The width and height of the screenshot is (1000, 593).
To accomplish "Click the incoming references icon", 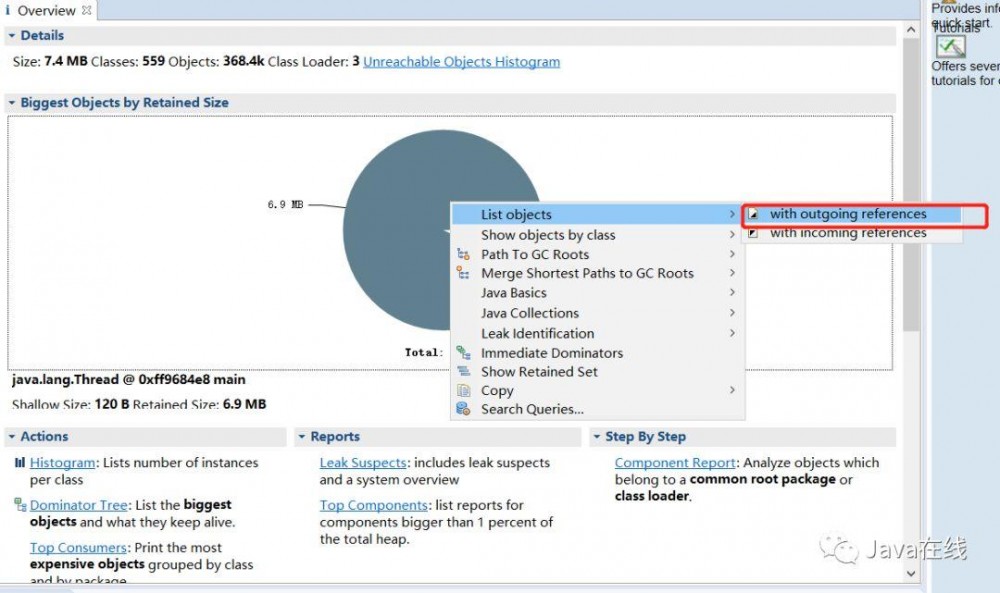I will point(753,233).
